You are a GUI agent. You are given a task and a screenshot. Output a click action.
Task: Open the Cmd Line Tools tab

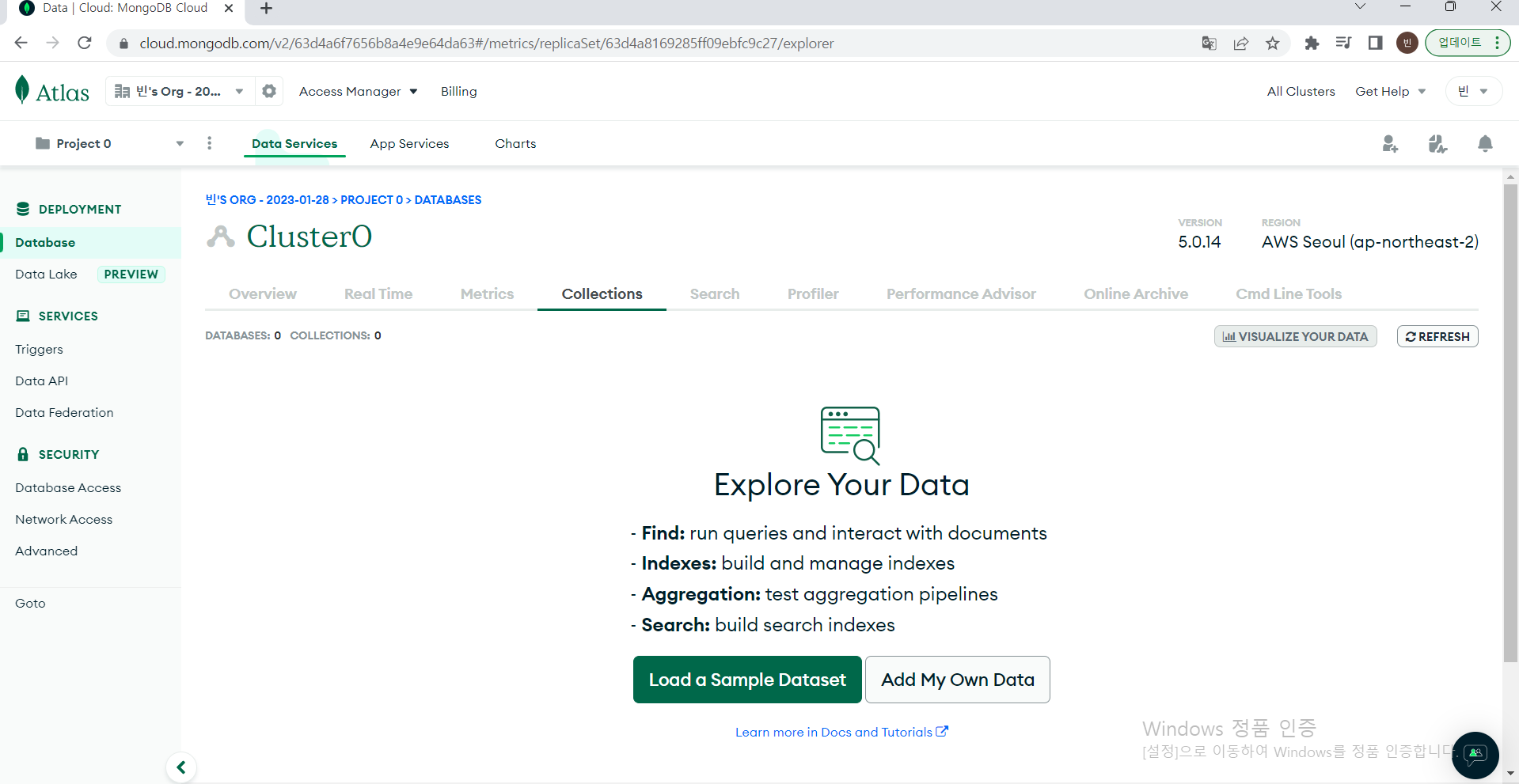click(1289, 294)
